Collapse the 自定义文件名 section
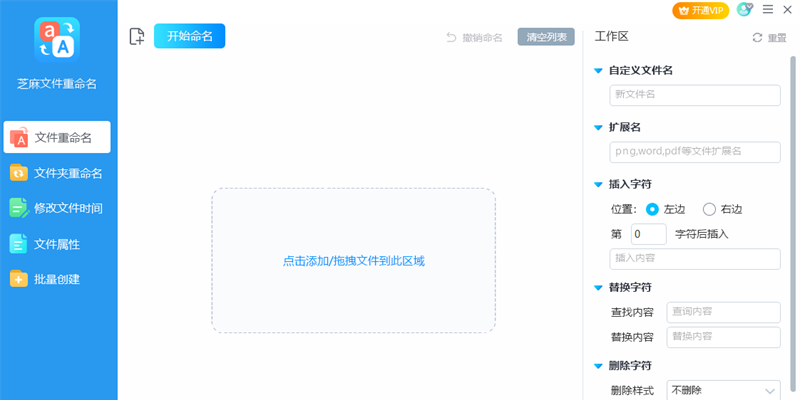The image size is (800, 400). click(598, 71)
